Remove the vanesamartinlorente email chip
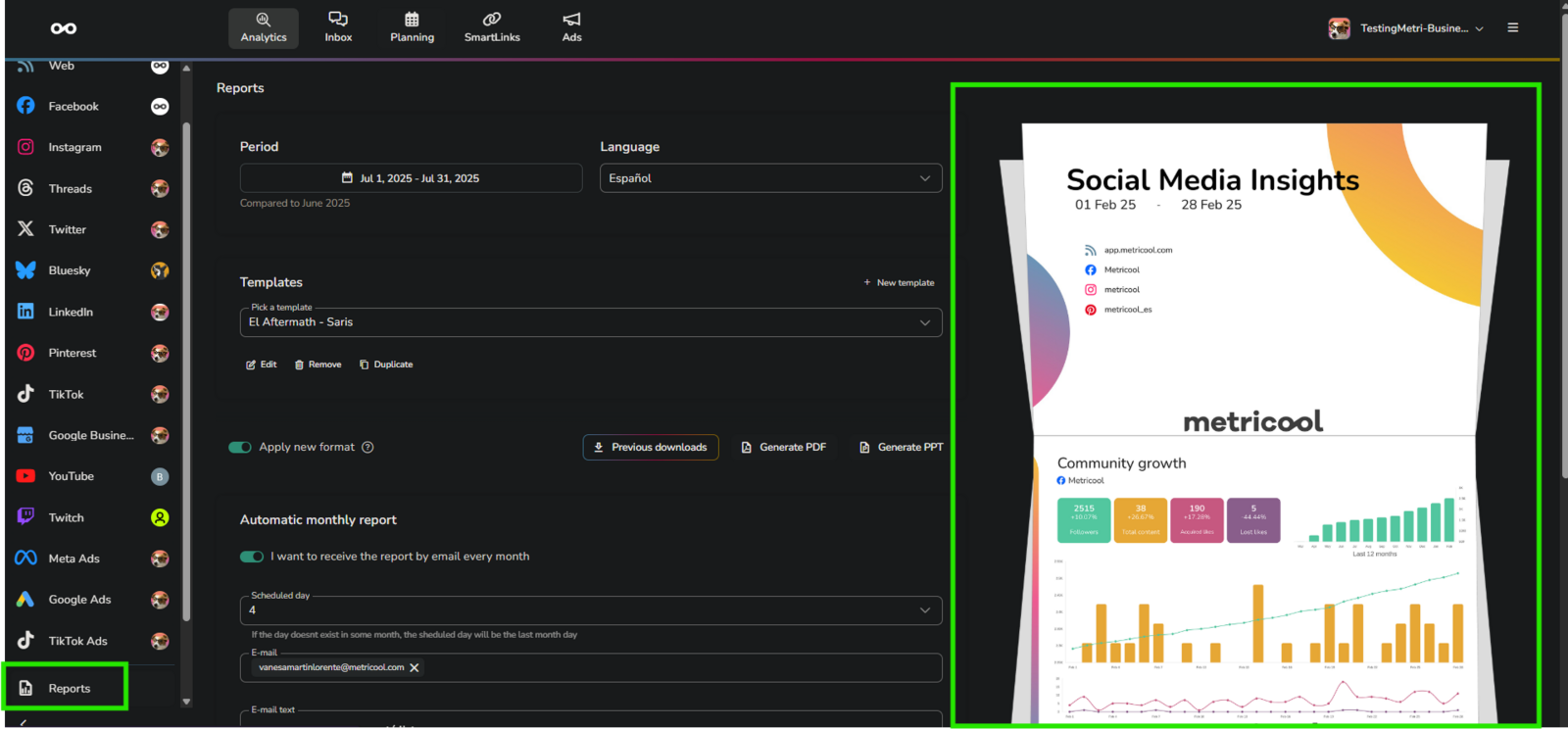The width and height of the screenshot is (1568, 729). pyautogui.click(x=415, y=667)
